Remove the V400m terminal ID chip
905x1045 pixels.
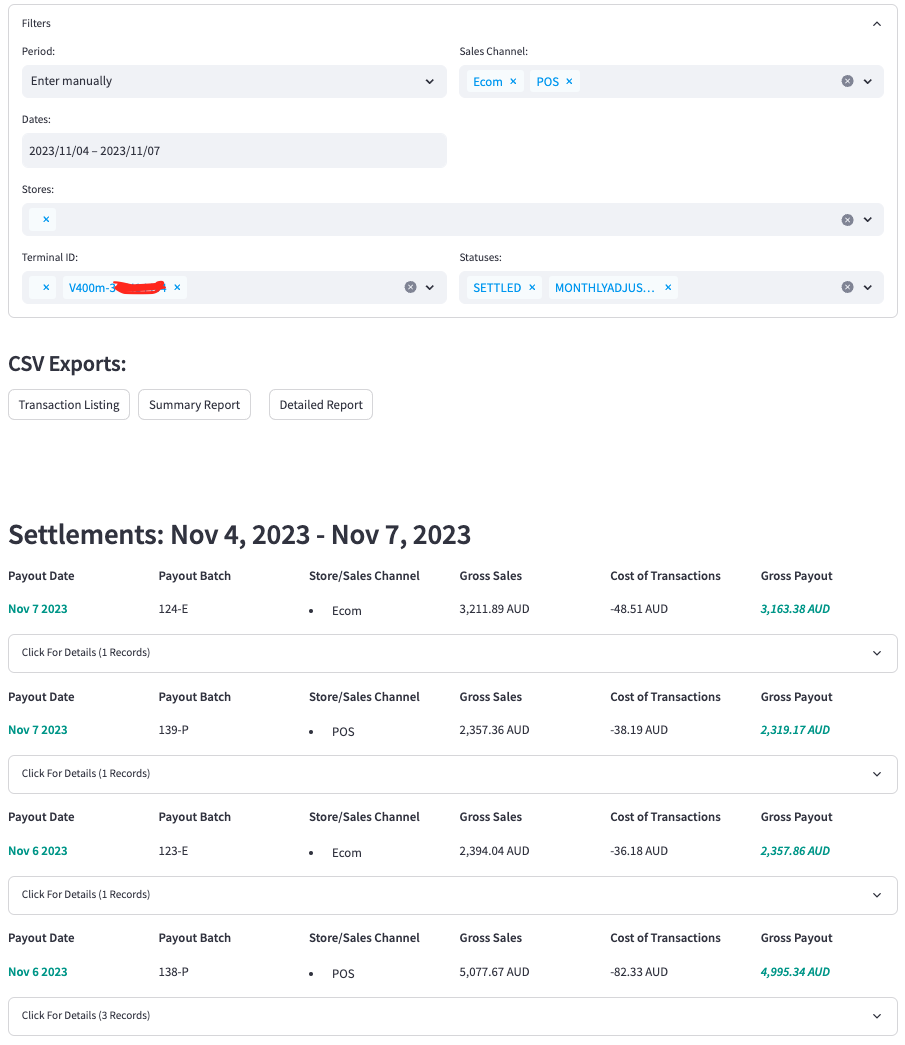pos(177,287)
